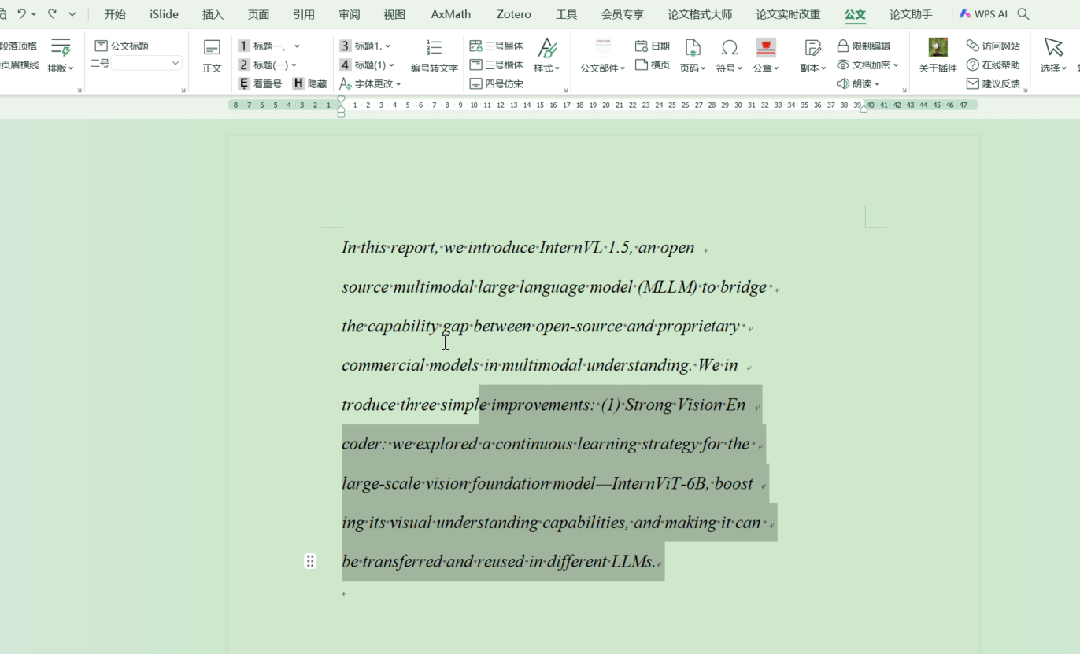Open the 二号 font size combo box

(147, 63)
